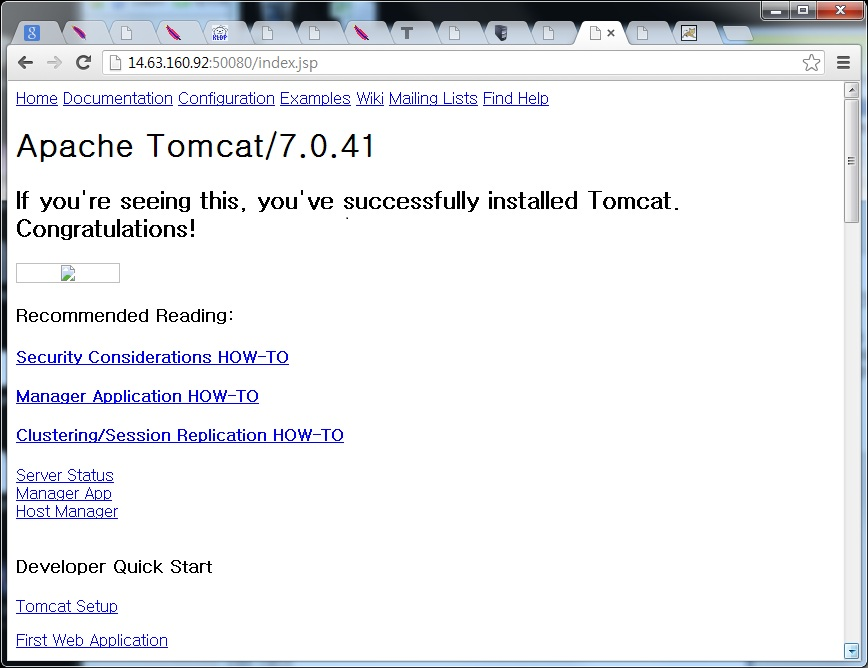
Task: Open the Host Manager link
Action: click(x=67, y=511)
